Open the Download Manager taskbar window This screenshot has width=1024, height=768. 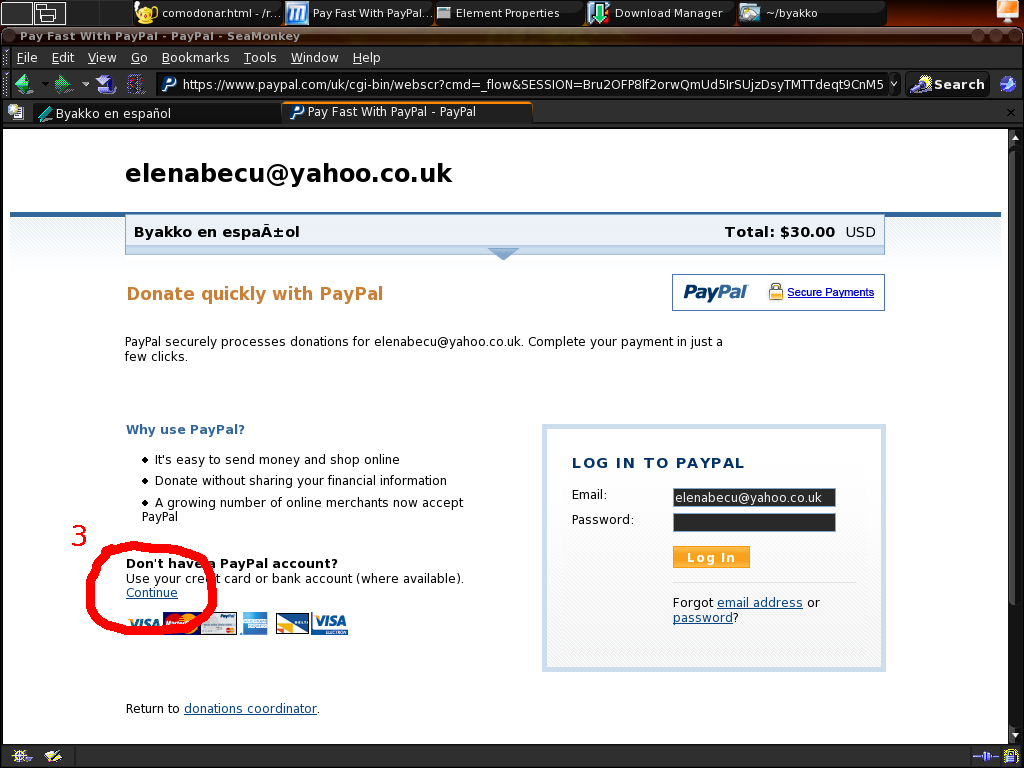[x=660, y=12]
